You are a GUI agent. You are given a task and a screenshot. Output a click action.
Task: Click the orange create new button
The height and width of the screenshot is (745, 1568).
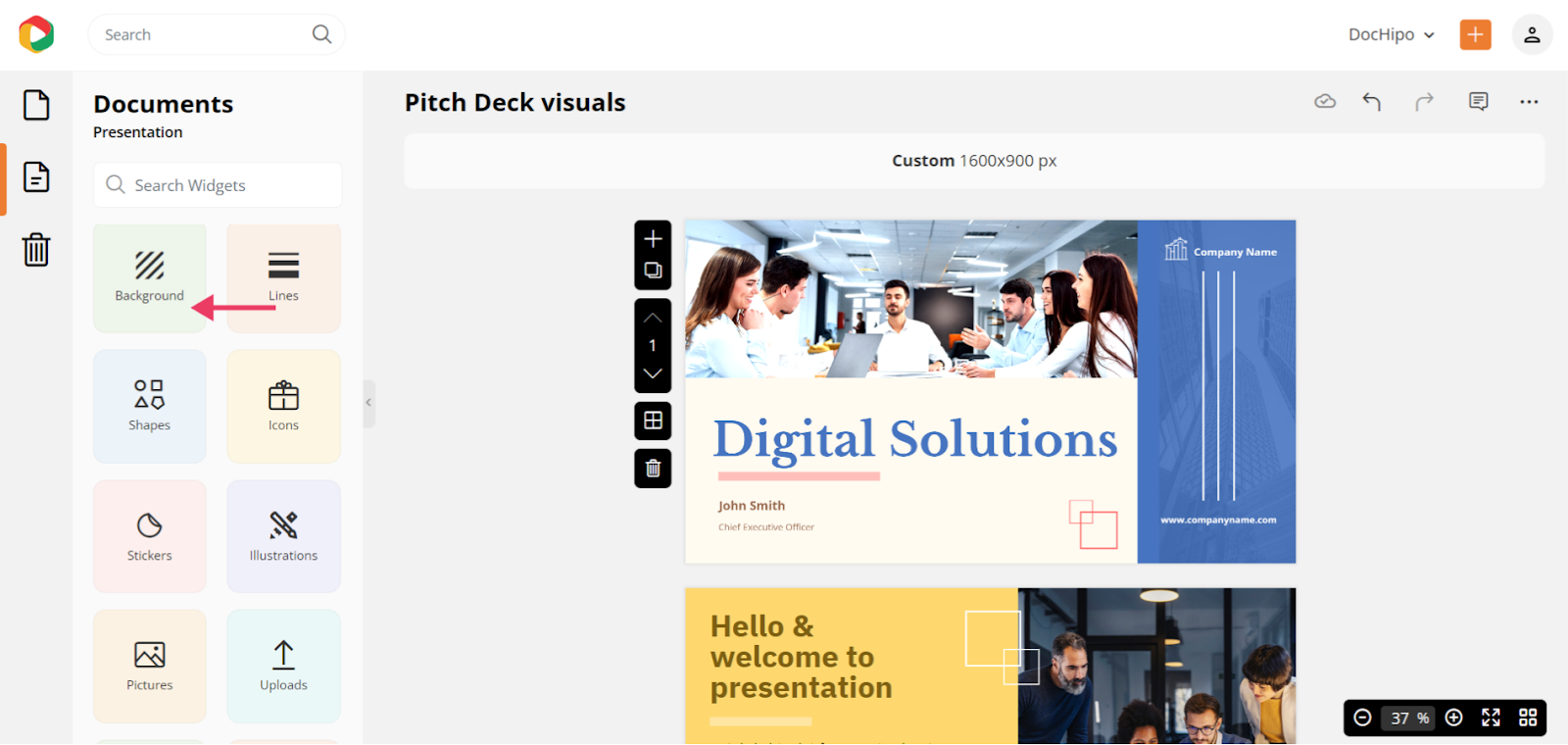tap(1475, 35)
